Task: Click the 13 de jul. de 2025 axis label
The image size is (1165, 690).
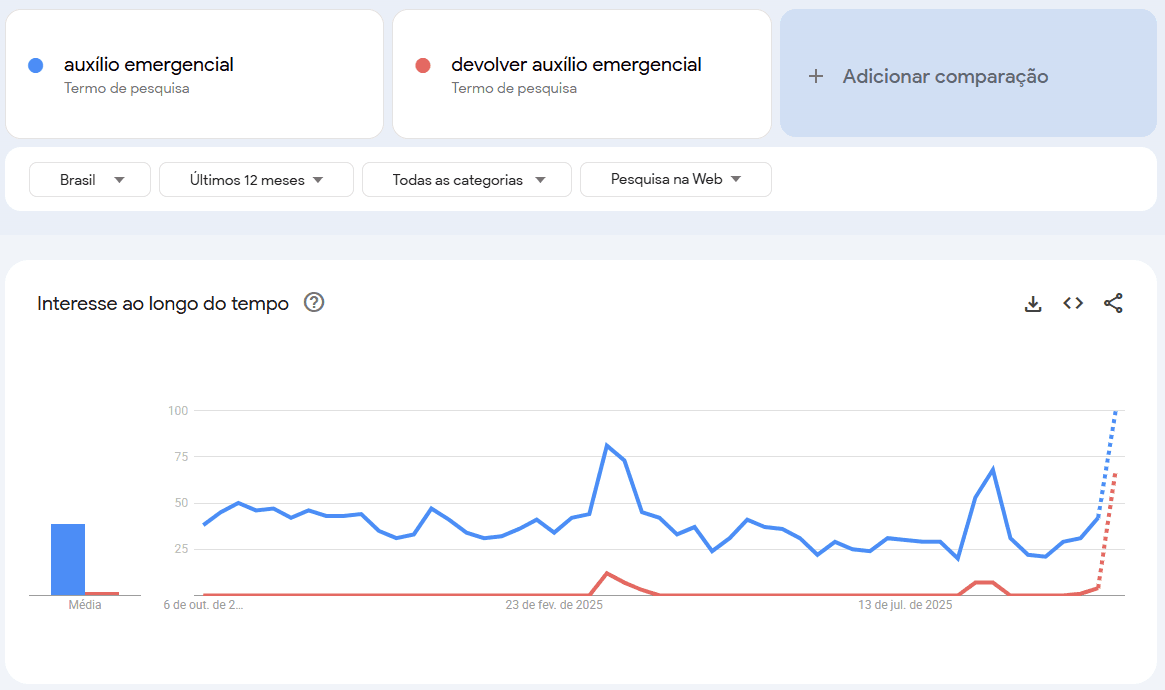Action: [x=906, y=605]
